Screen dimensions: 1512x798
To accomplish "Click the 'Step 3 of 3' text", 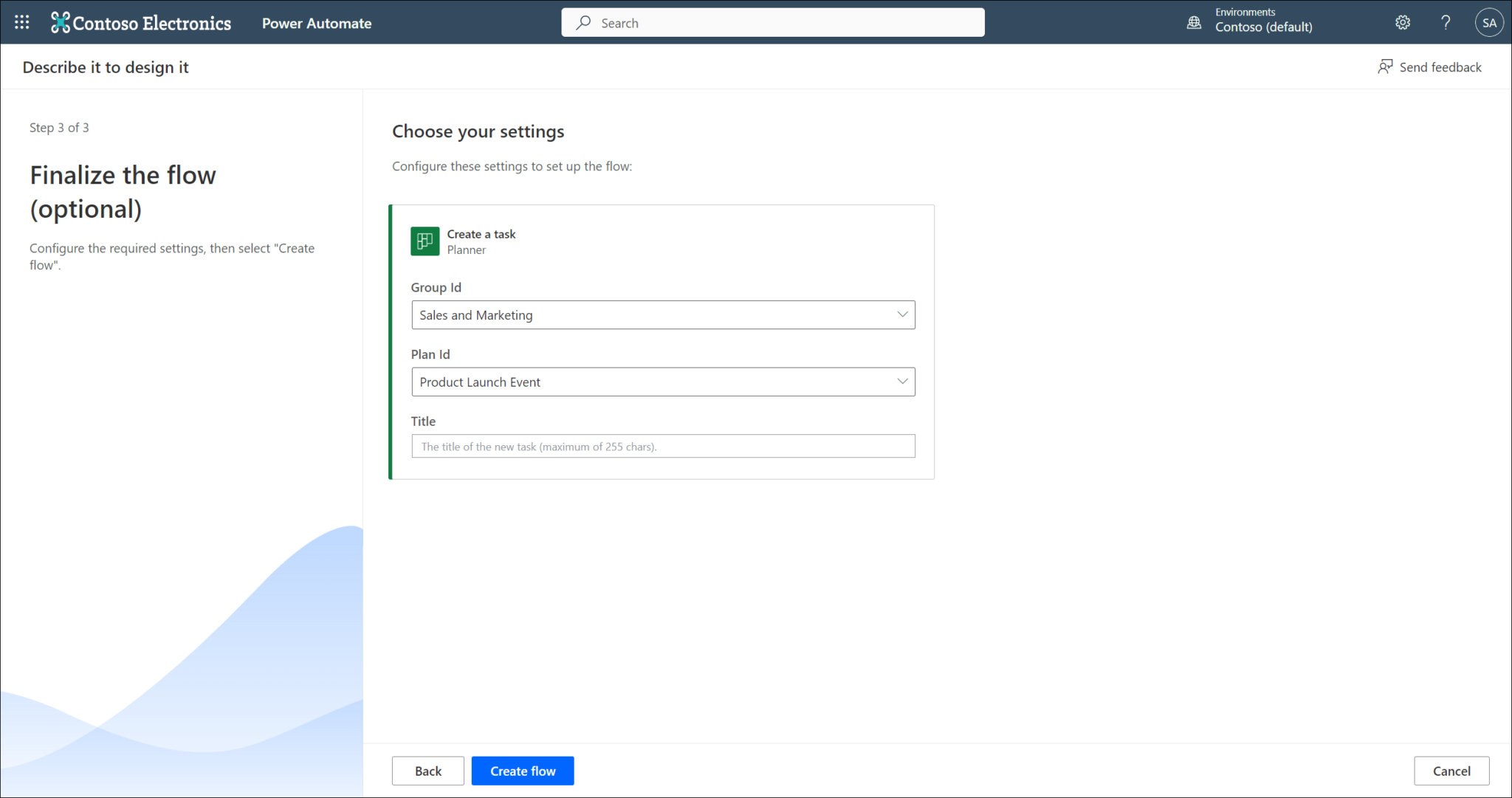I will 59,128.
